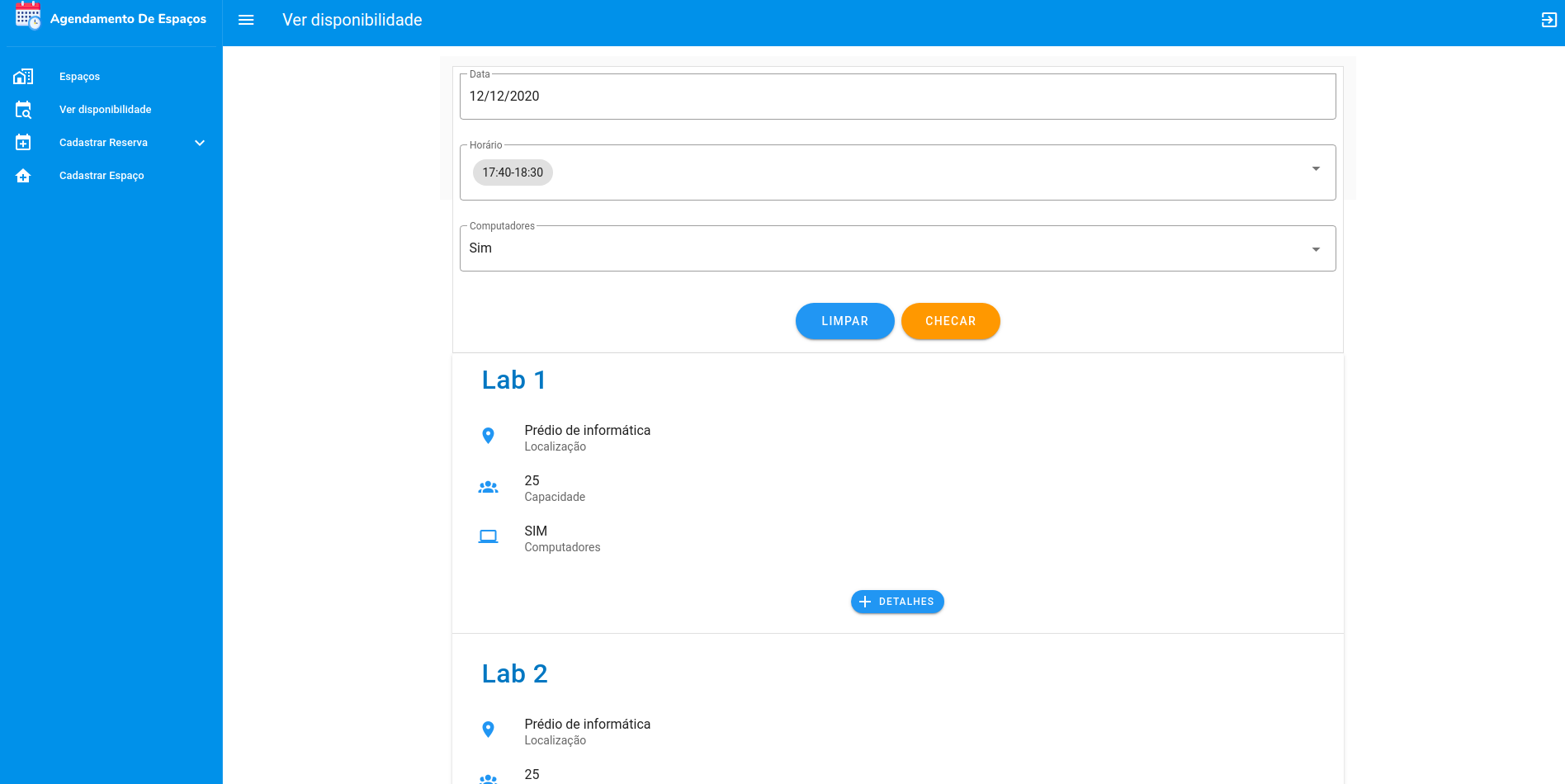Open the Cadastrar Reserva menu entry
The width and height of the screenshot is (1565, 784).
click(x=111, y=143)
